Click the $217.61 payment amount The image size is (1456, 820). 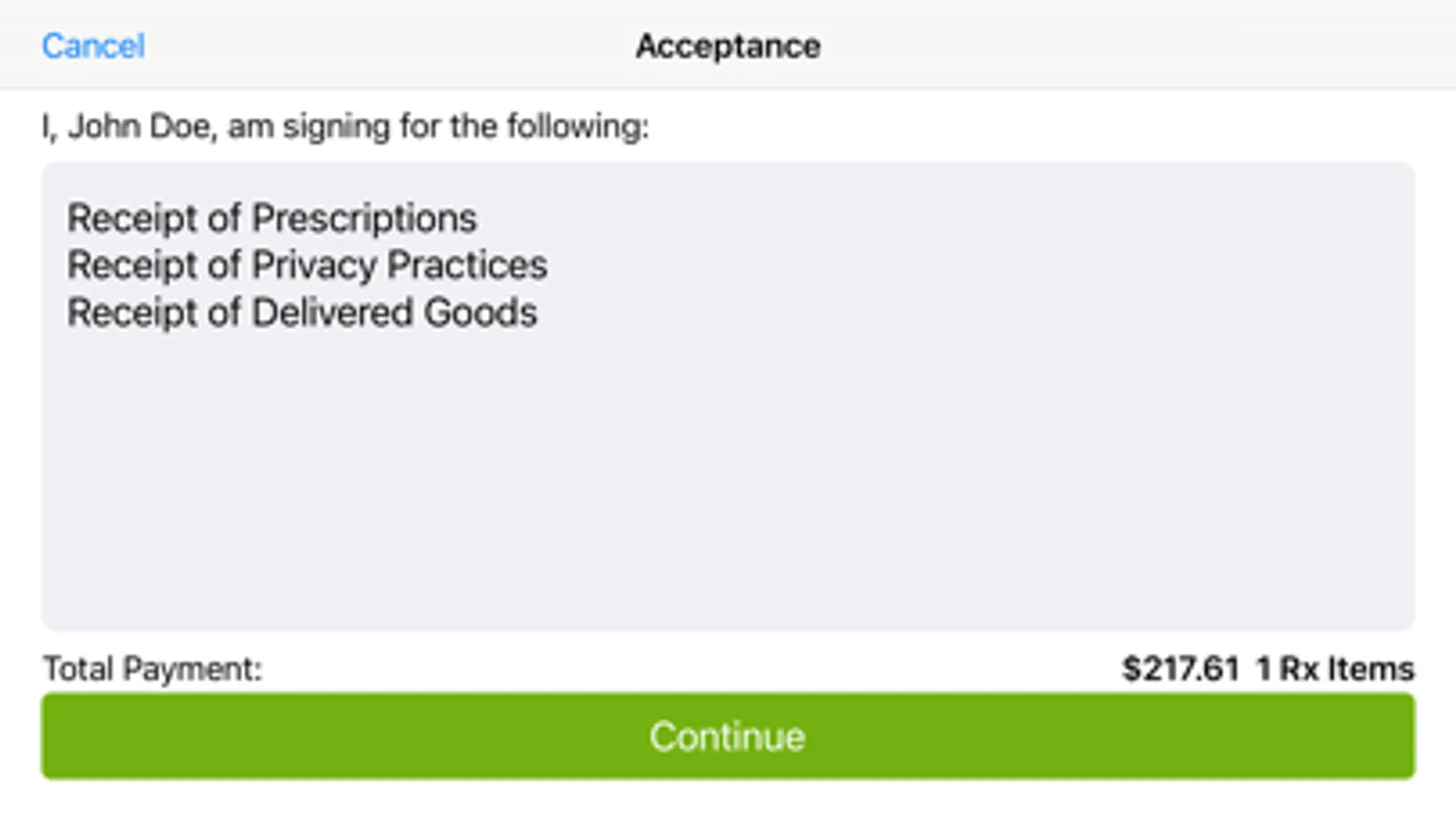[1180, 669]
